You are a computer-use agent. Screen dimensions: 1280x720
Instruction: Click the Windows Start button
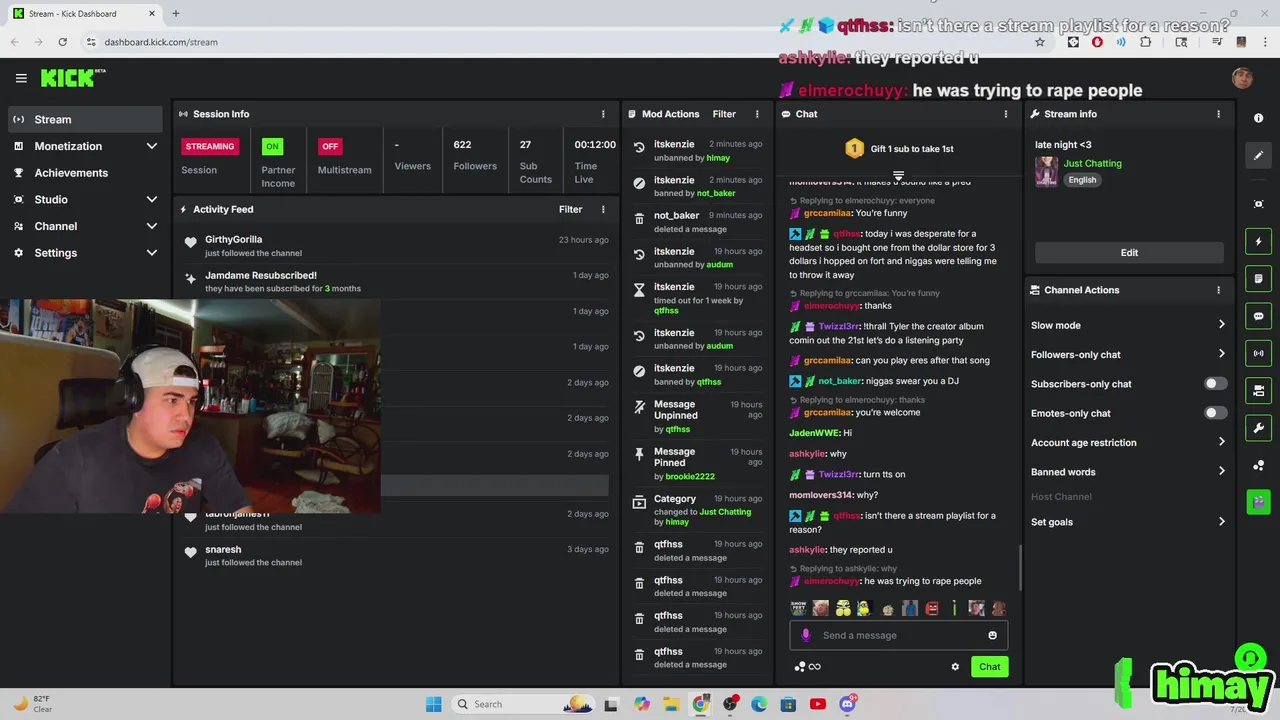(x=433, y=704)
